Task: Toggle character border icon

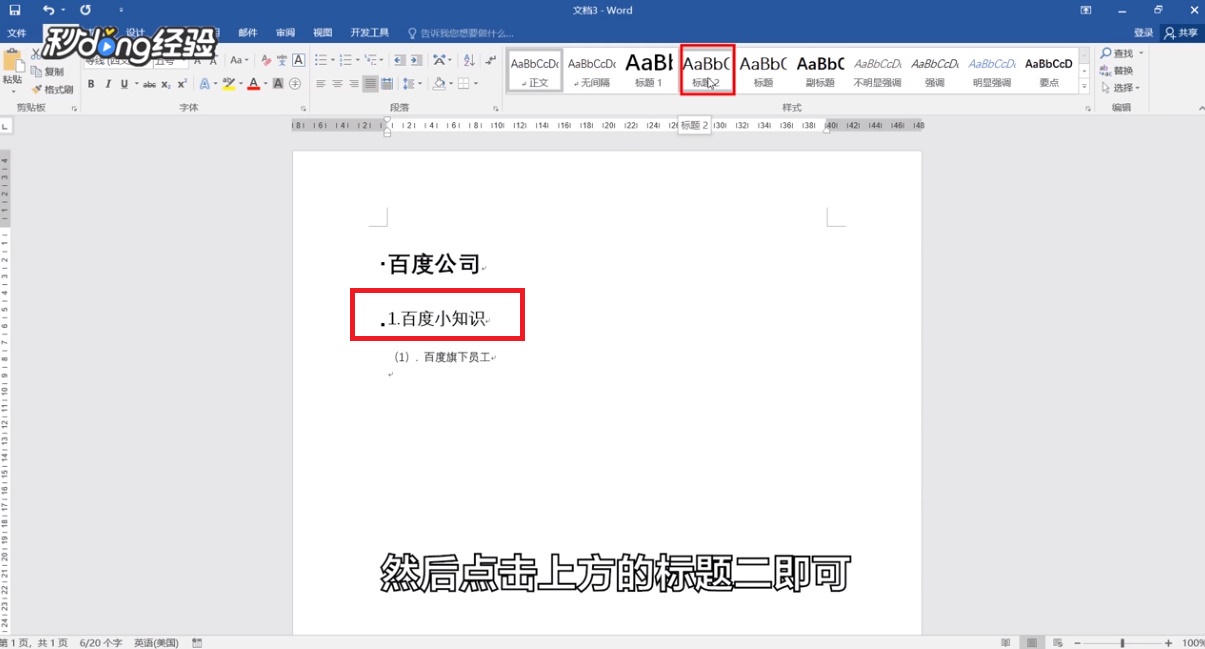Action: [x=298, y=60]
